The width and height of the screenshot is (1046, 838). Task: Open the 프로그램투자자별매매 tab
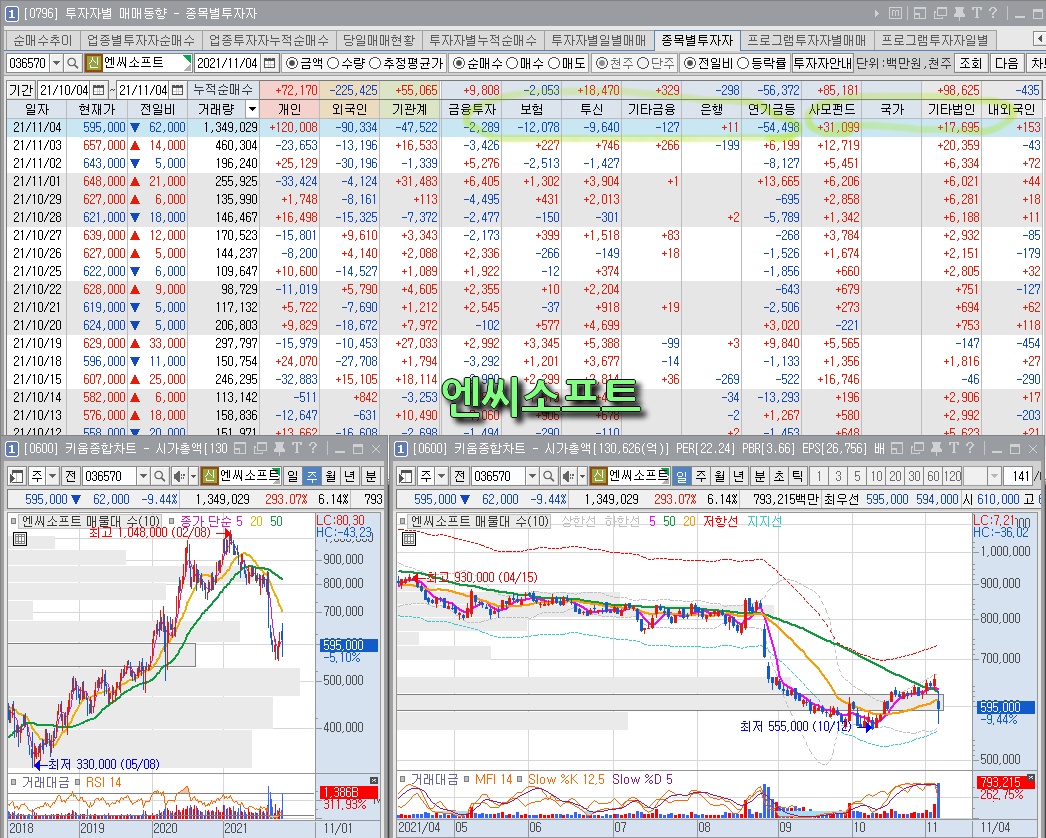tap(806, 40)
